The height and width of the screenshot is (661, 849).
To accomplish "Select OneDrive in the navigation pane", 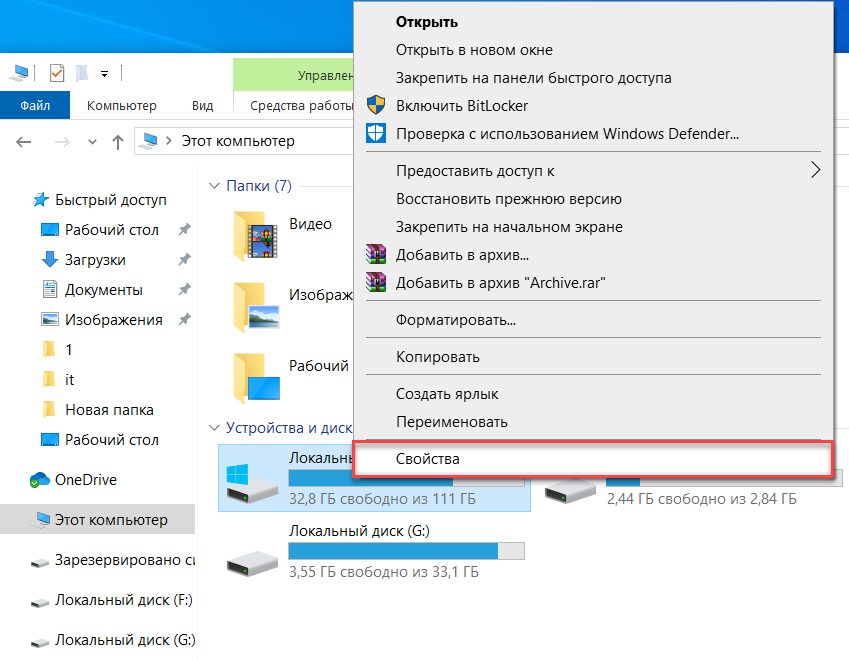I will click(86, 480).
